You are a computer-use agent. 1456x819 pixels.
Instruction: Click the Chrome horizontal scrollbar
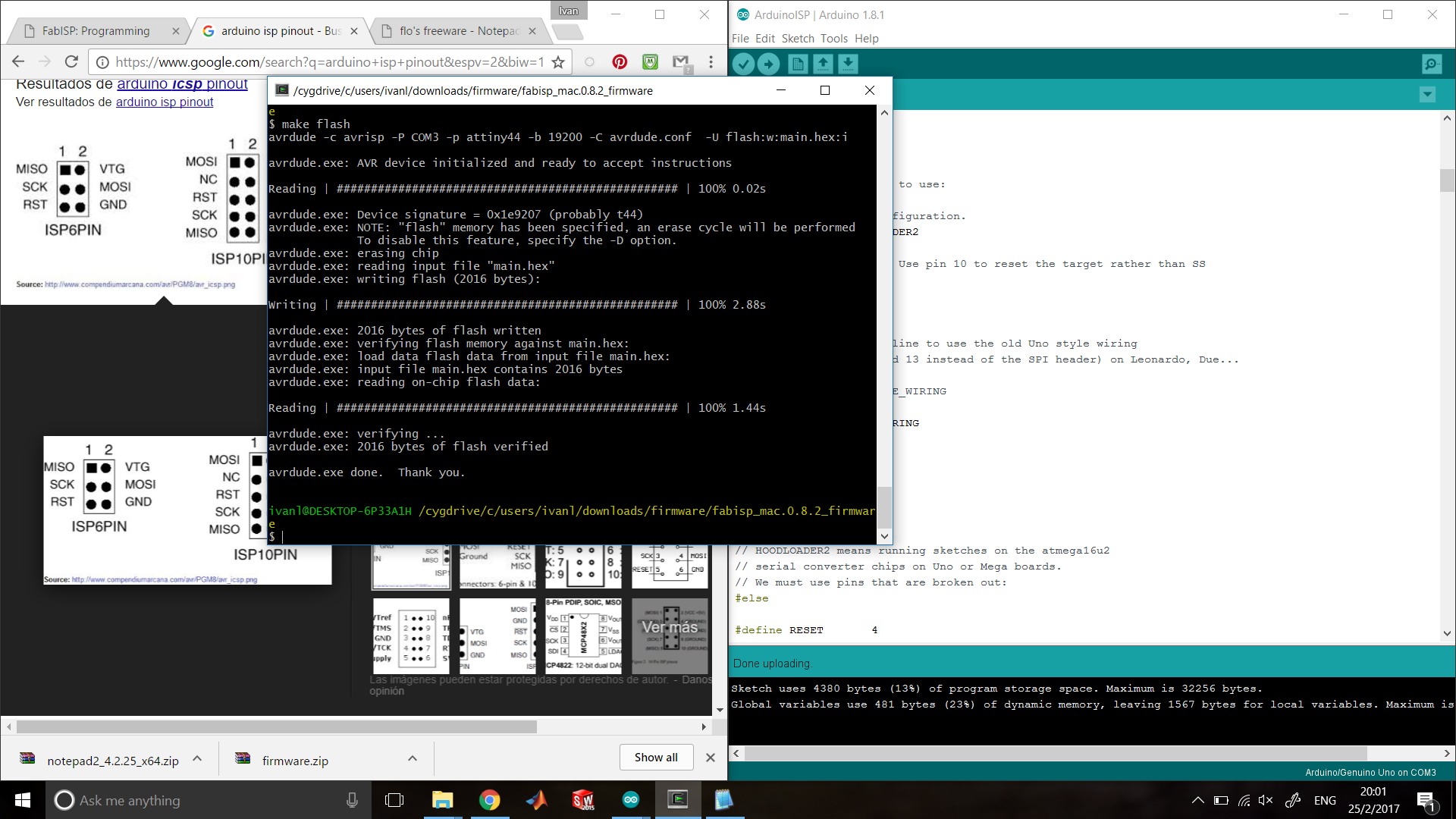(277, 727)
